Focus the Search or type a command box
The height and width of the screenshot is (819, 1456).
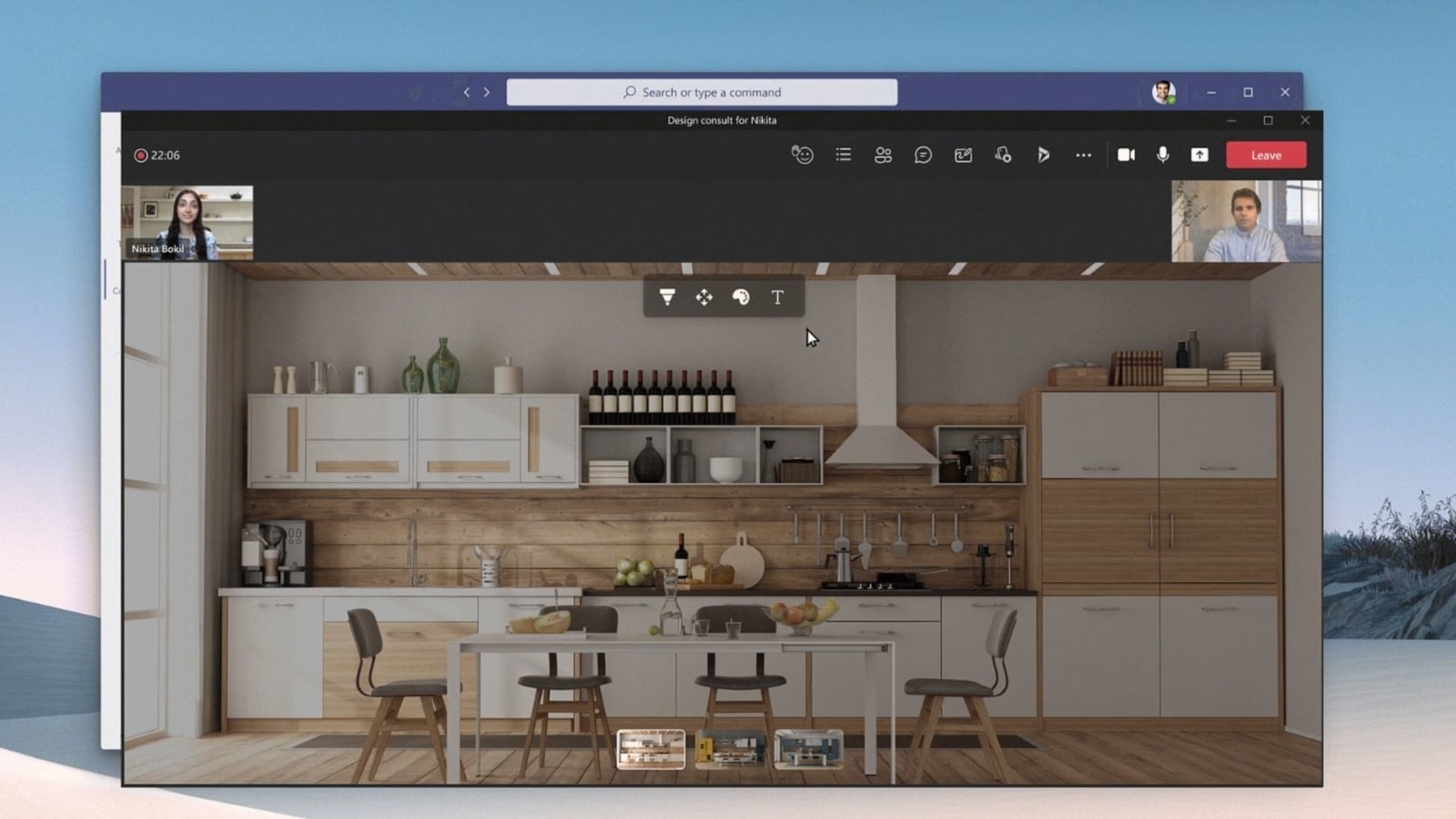[x=702, y=92]
